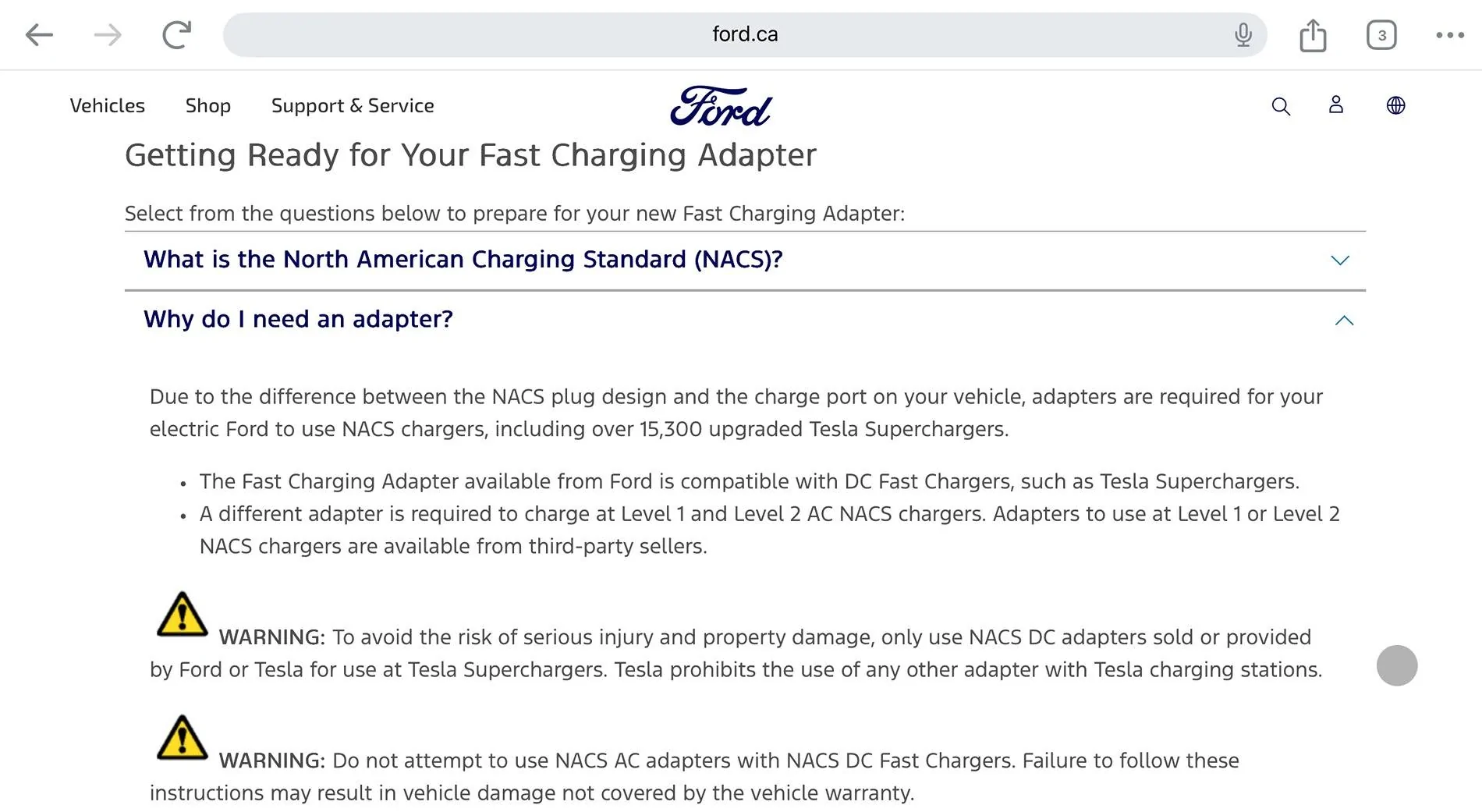
Task: Click "Why do I need an adapter?" heading
Action: tap(298, 319)
